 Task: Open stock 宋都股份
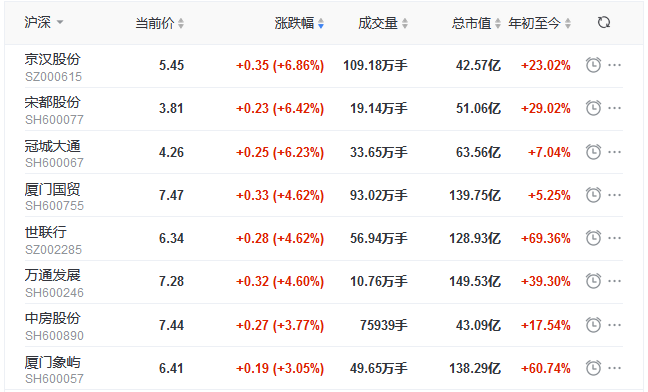click(52, 102)
